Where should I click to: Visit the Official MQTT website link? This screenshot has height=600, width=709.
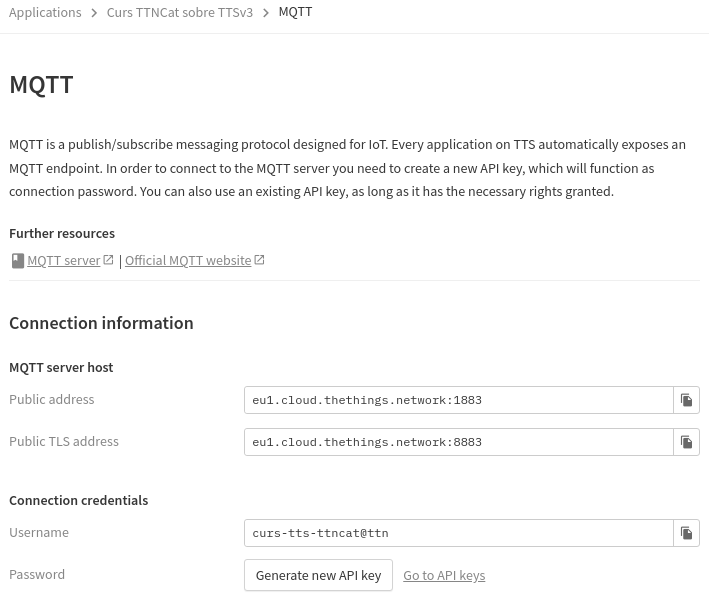pyautogui.click(x=188, y=260)
